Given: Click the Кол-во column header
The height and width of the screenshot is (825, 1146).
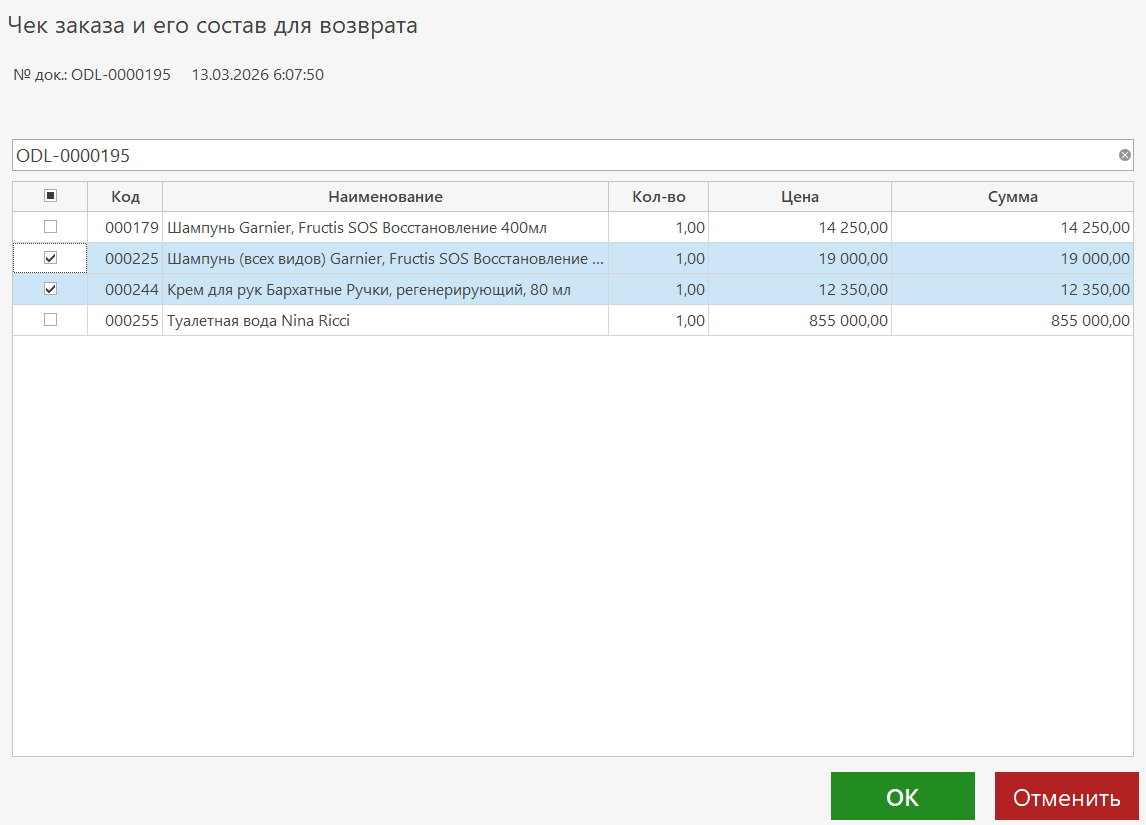Looking at the screenshot, I should [658, 197].
